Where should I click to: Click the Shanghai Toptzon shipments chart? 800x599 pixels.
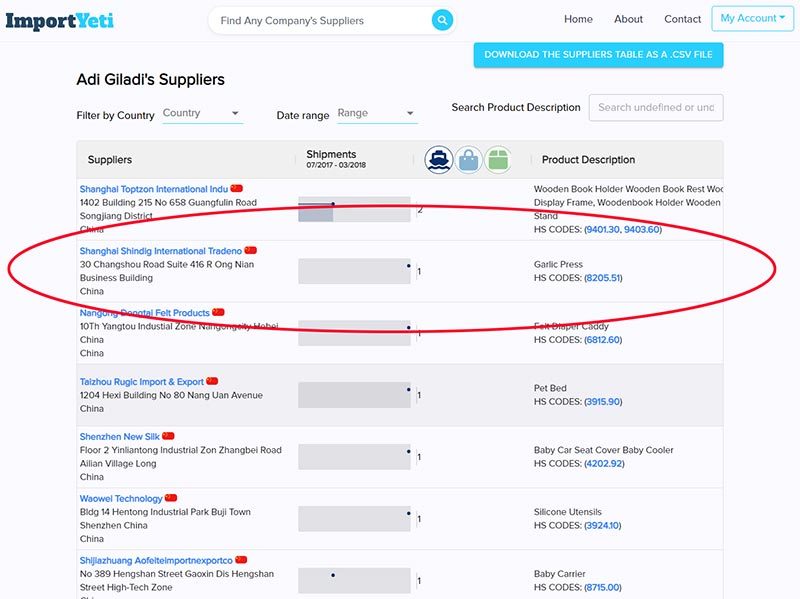point(354,209)
